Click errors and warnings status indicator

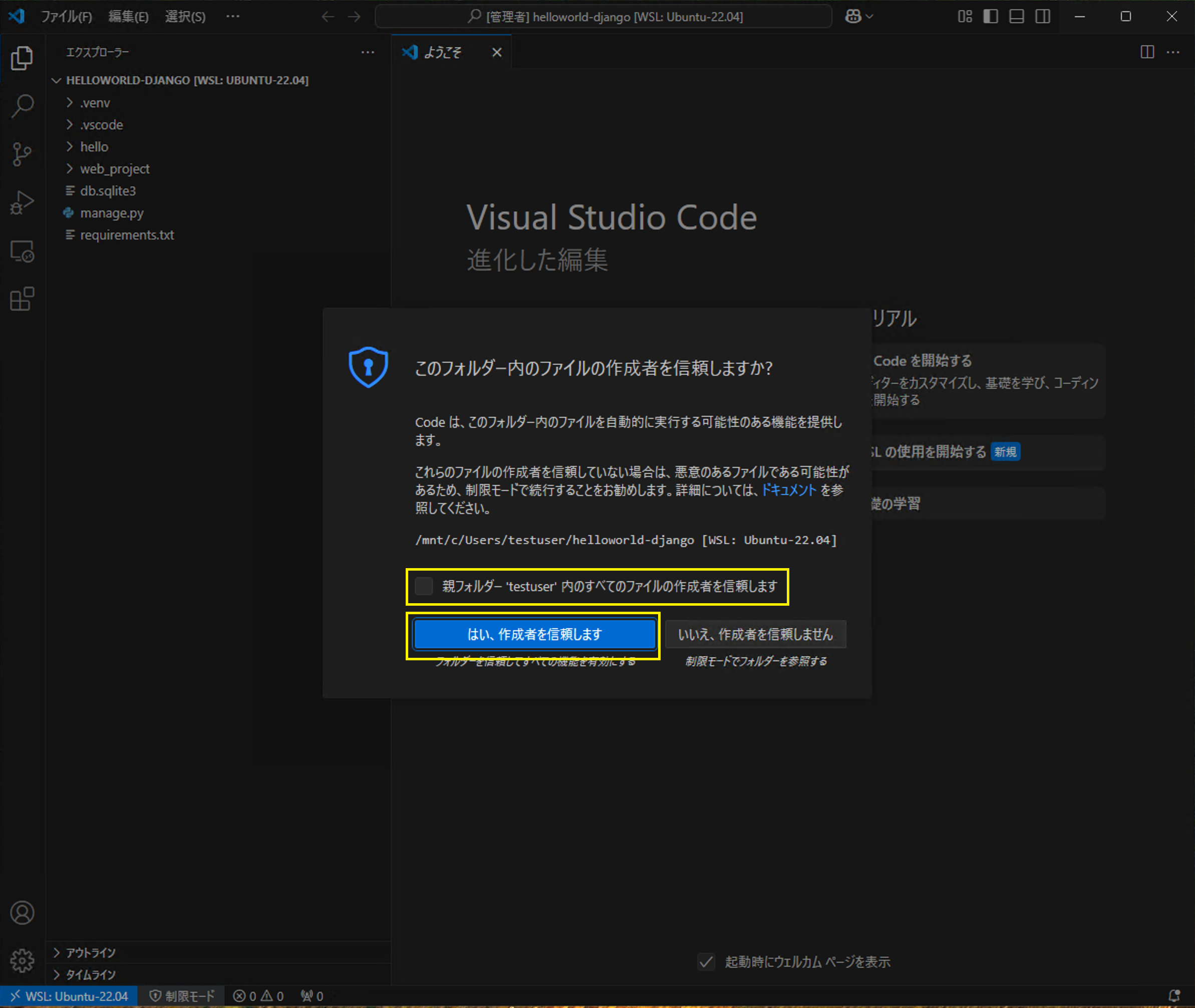(258, 996)
